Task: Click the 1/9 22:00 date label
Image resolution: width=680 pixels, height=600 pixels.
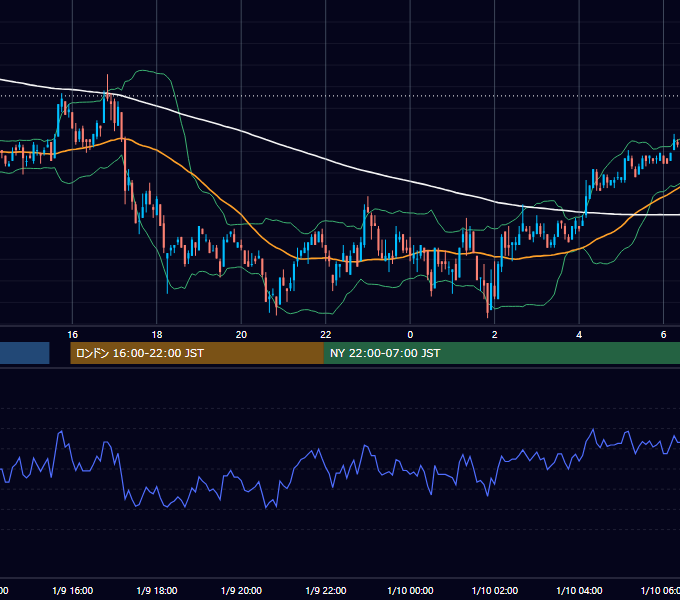Action: pyautogui.click(x=326, y=590)
